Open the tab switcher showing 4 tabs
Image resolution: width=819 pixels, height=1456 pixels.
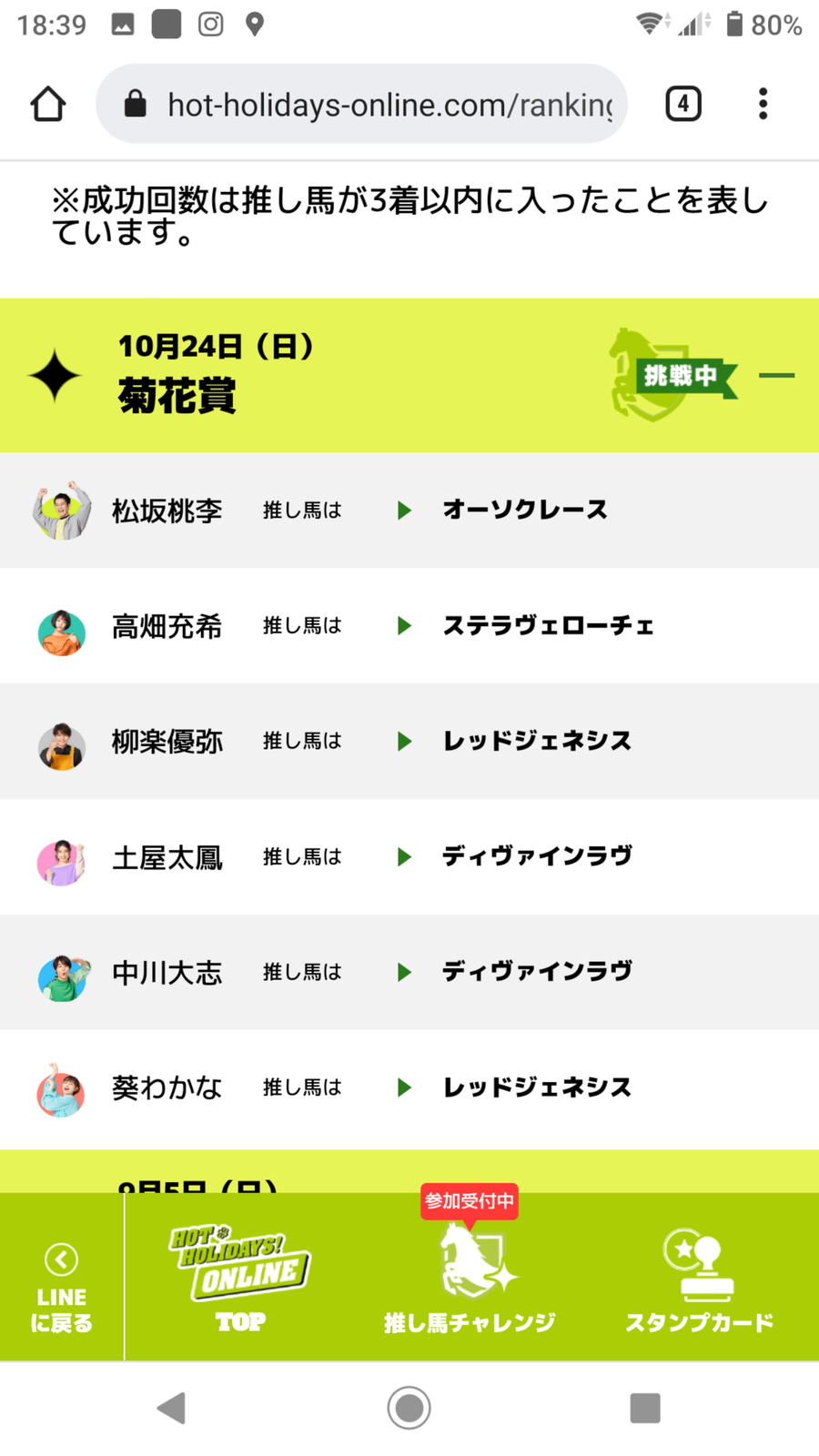click(x=682, y=104)
